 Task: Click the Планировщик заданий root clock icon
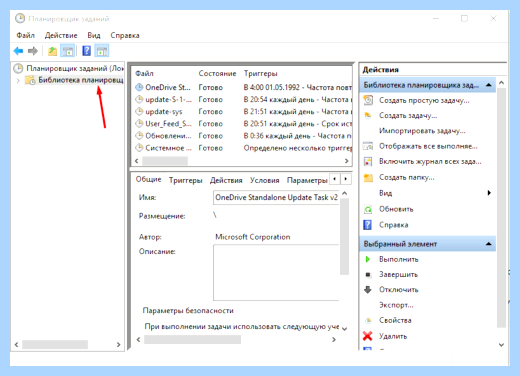[x=18, y=68]
